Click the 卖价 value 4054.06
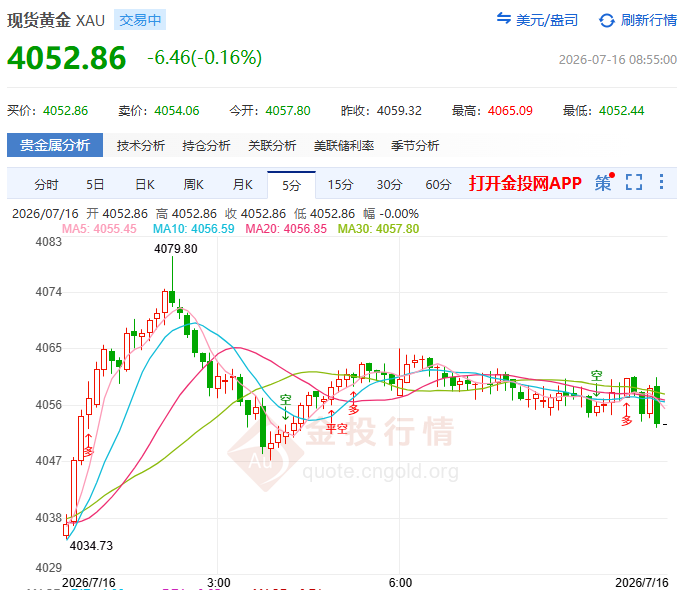 (177, 111)
